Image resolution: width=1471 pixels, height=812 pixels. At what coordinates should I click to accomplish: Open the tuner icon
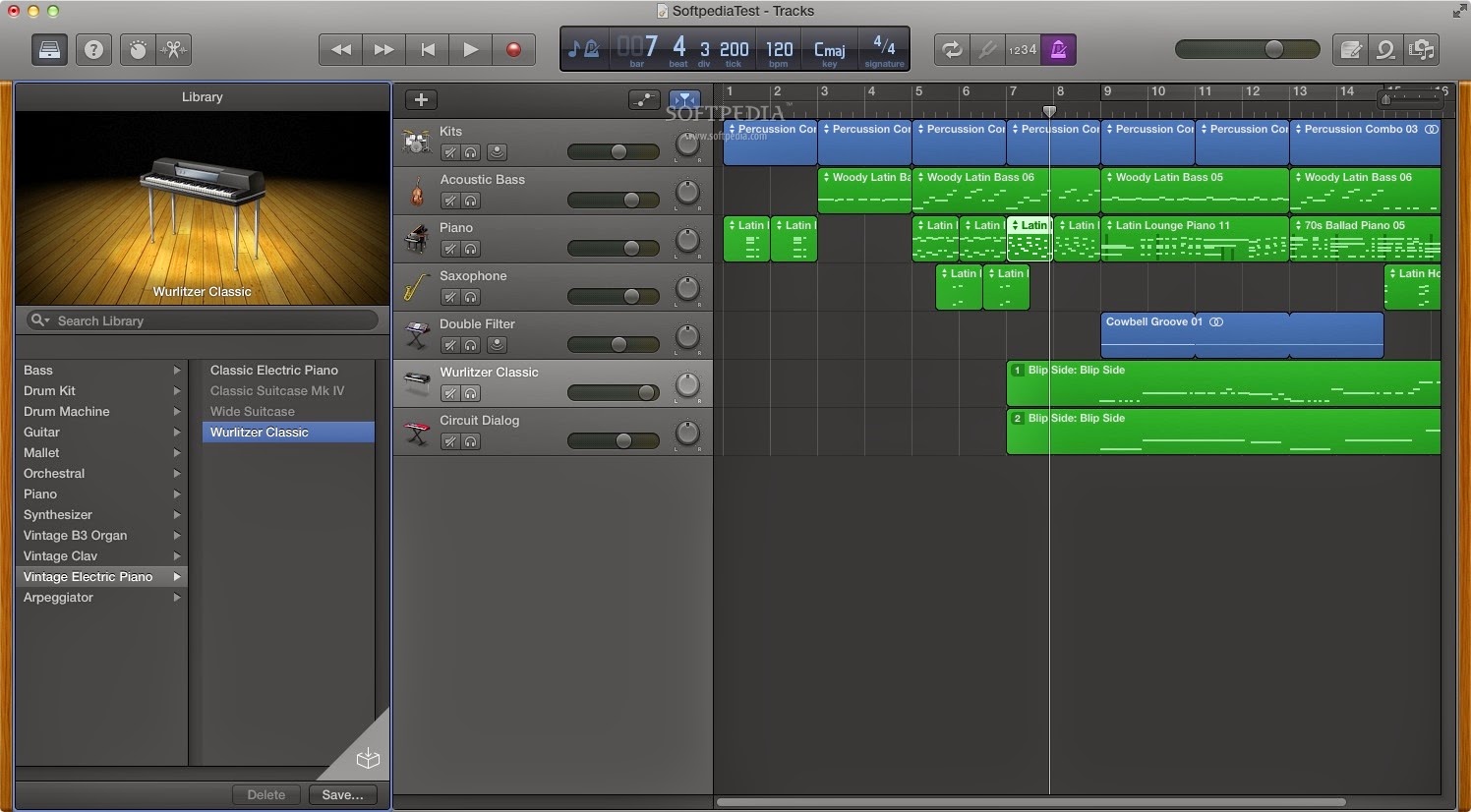point(987,49)
